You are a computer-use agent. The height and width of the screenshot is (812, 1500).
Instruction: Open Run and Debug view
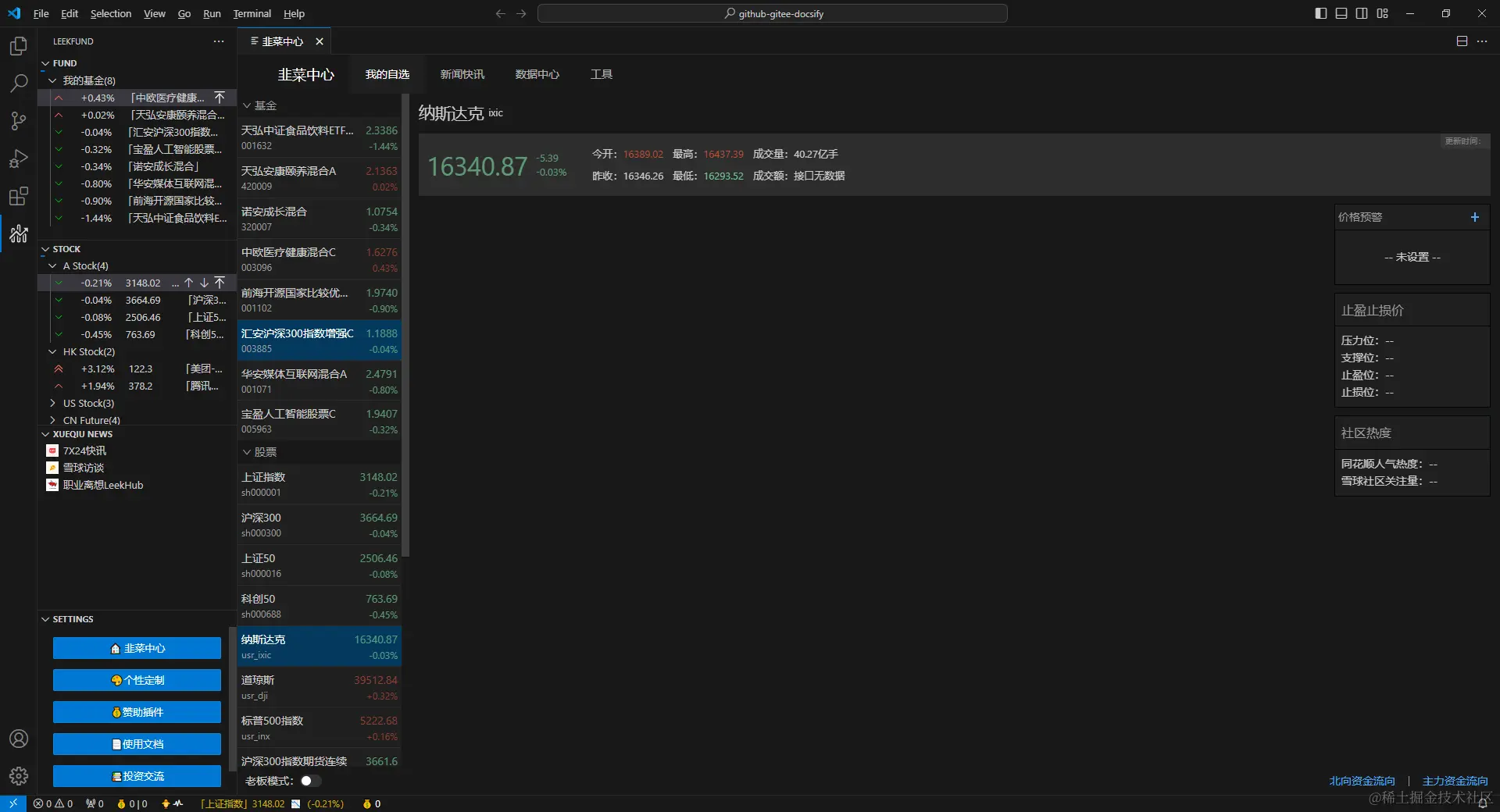(19, 158)
